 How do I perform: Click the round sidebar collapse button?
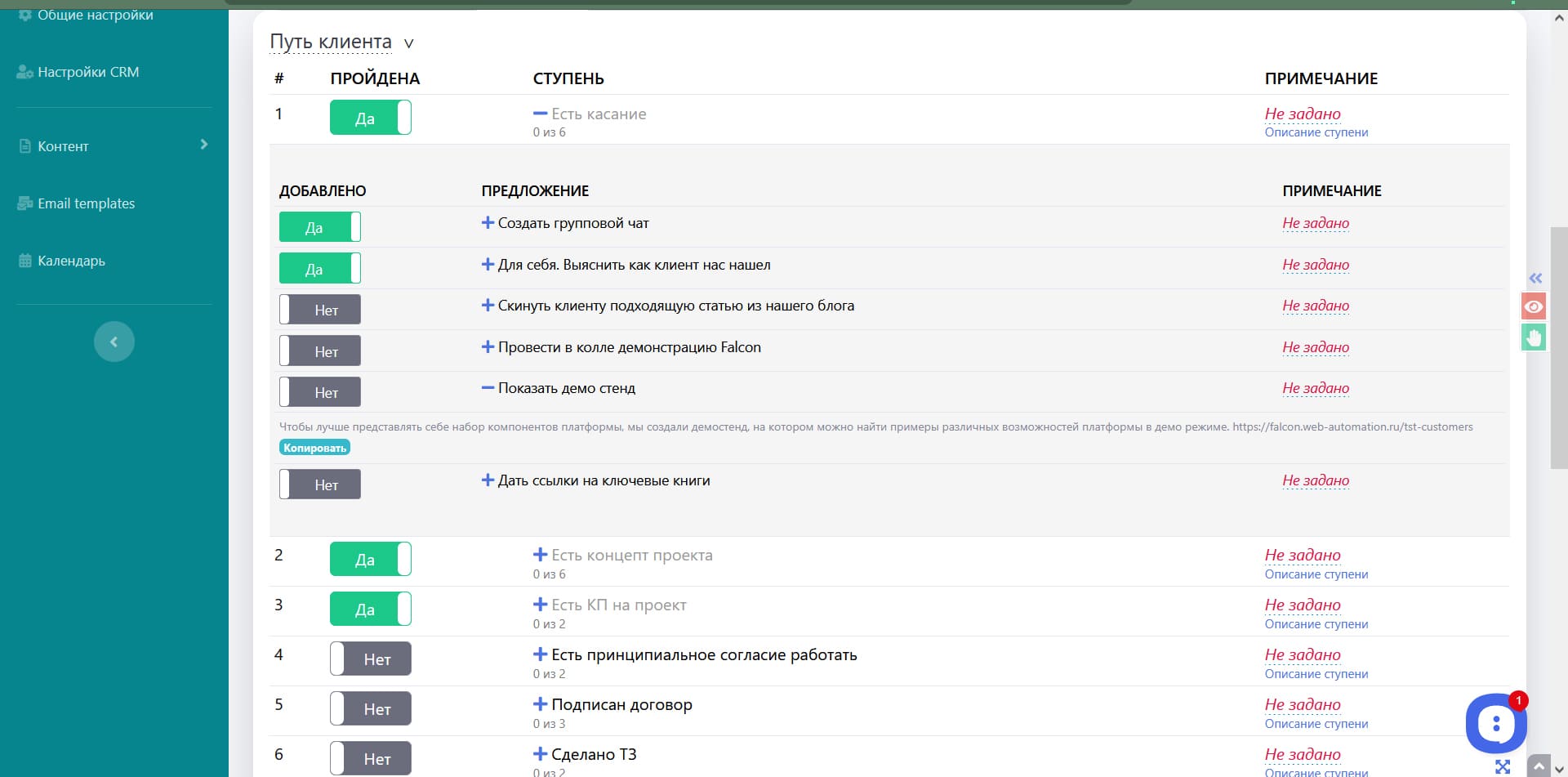click(x=114, y=342)
